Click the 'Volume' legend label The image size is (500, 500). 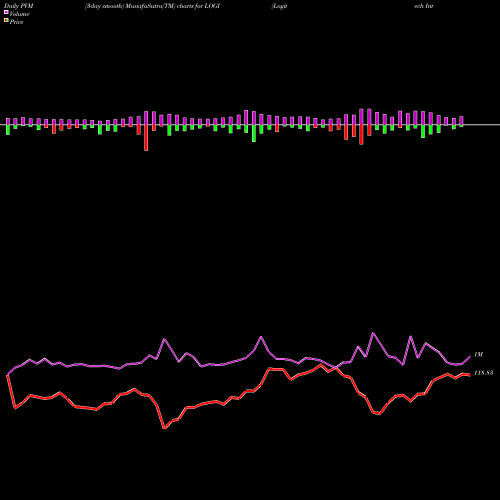pyautogui.click(x=19, y=14)
